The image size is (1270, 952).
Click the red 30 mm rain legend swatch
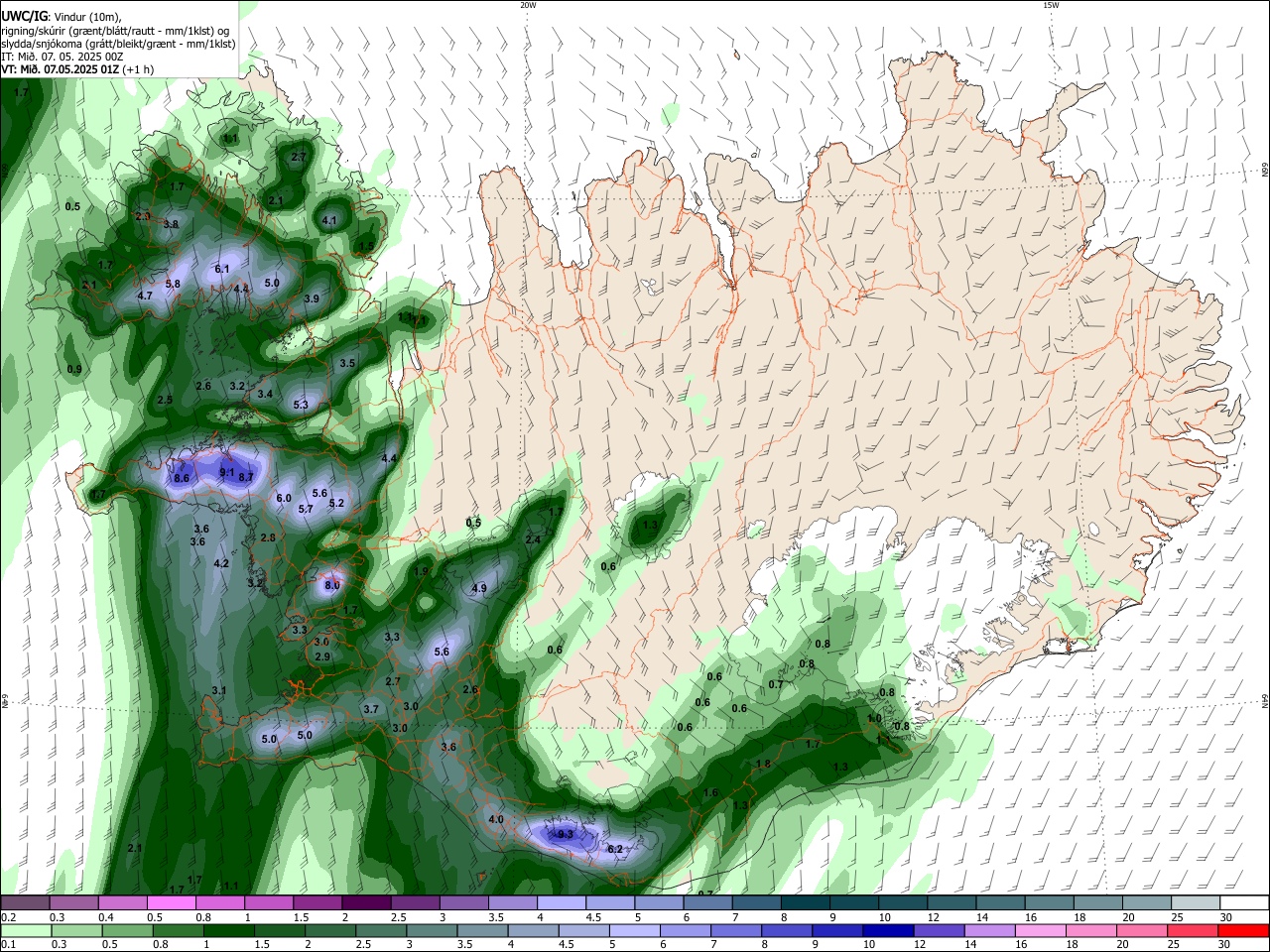1242,930
